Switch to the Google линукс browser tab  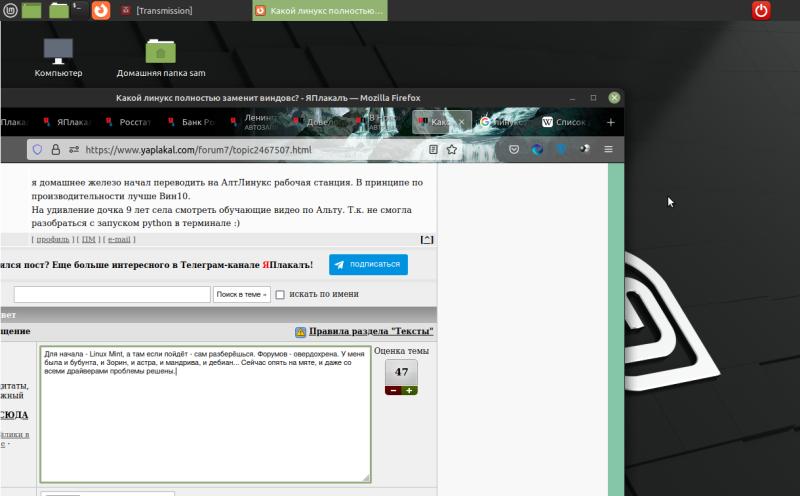tap(503, 122)
